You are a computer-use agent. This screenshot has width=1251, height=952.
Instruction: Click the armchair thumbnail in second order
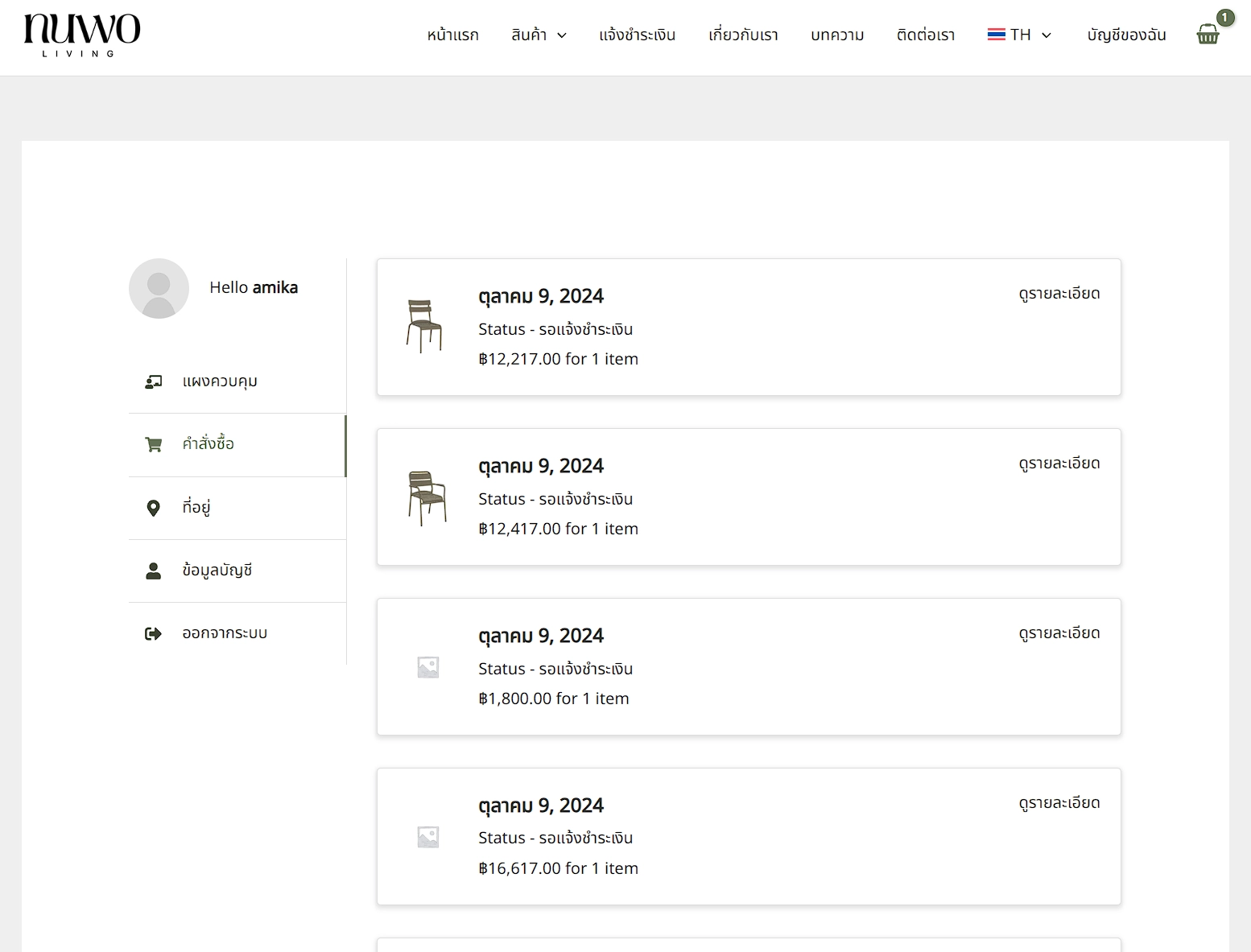click(427, 498)
